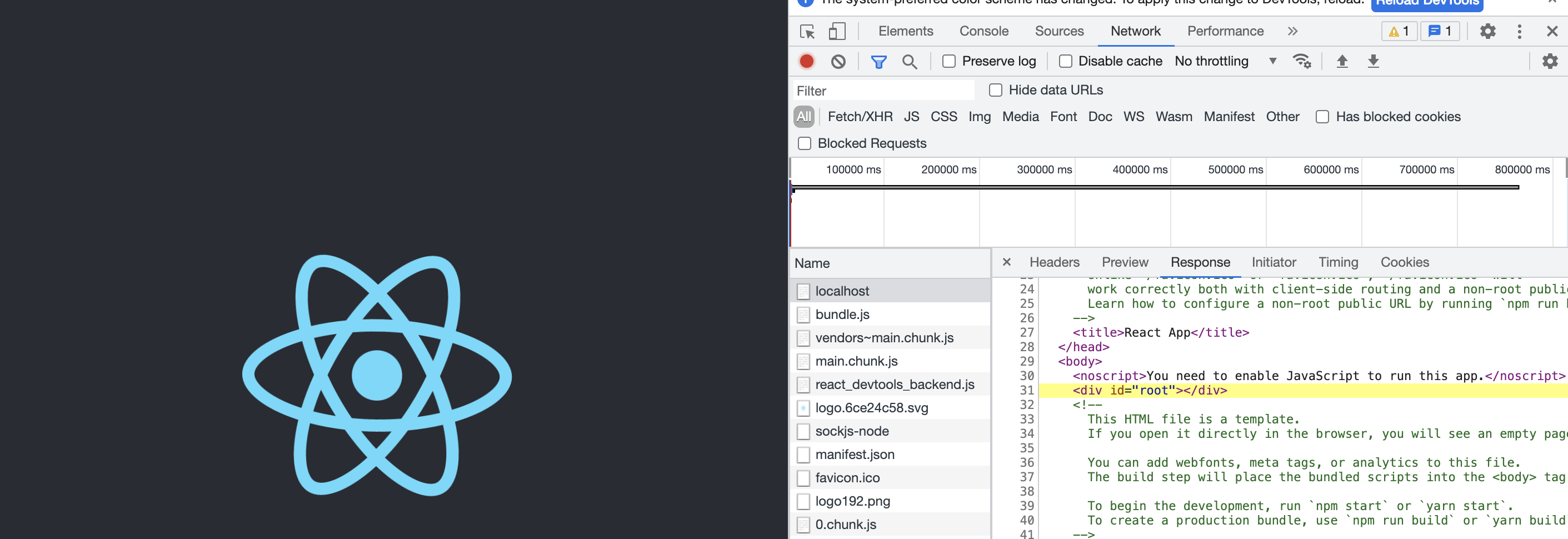Select the localhost request row
1568x539 pixels.
890,291
